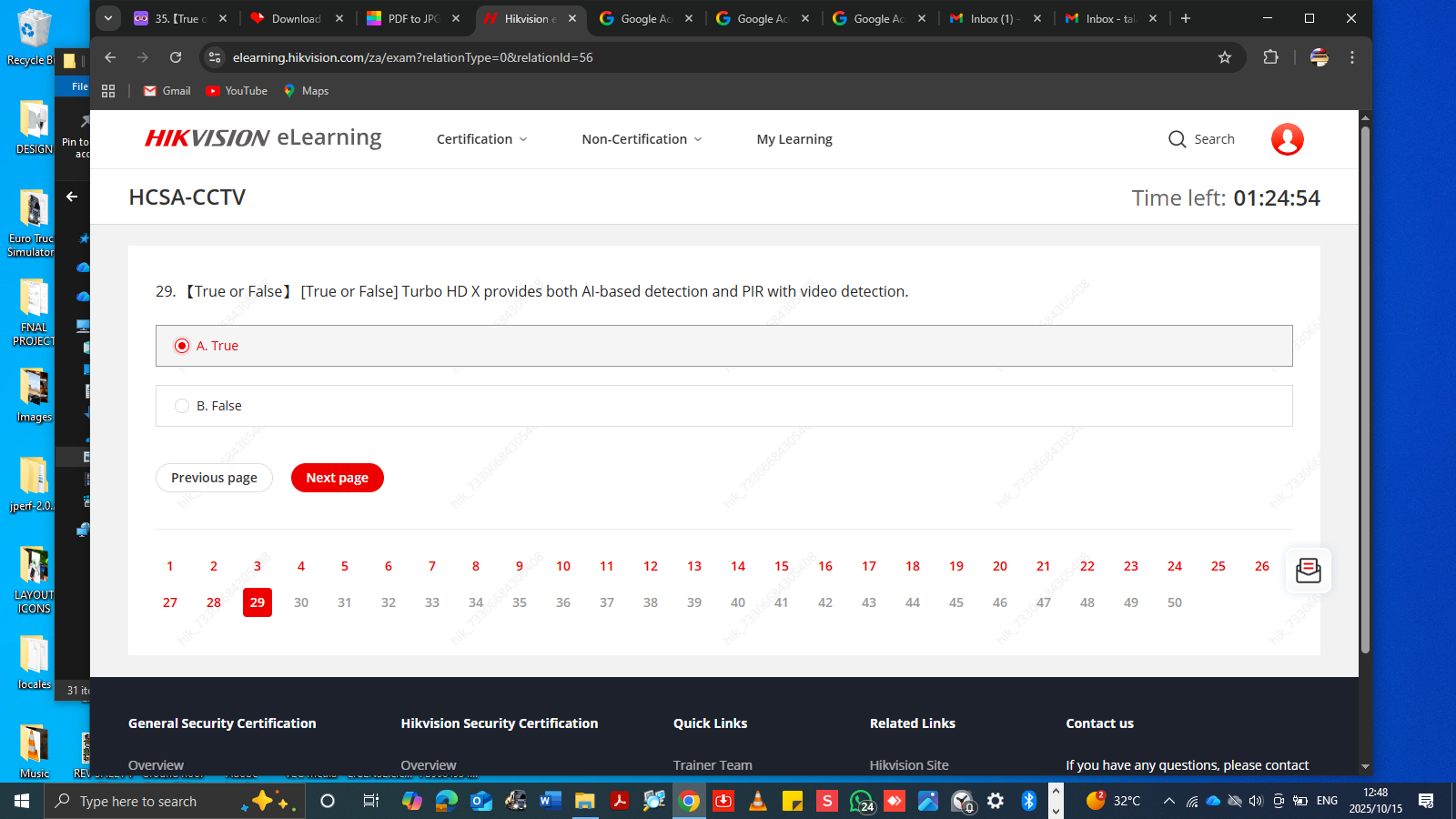Launch VLC from the taskbar
This screenshot has height=819, width=1456.
click(x=757, y=801)
